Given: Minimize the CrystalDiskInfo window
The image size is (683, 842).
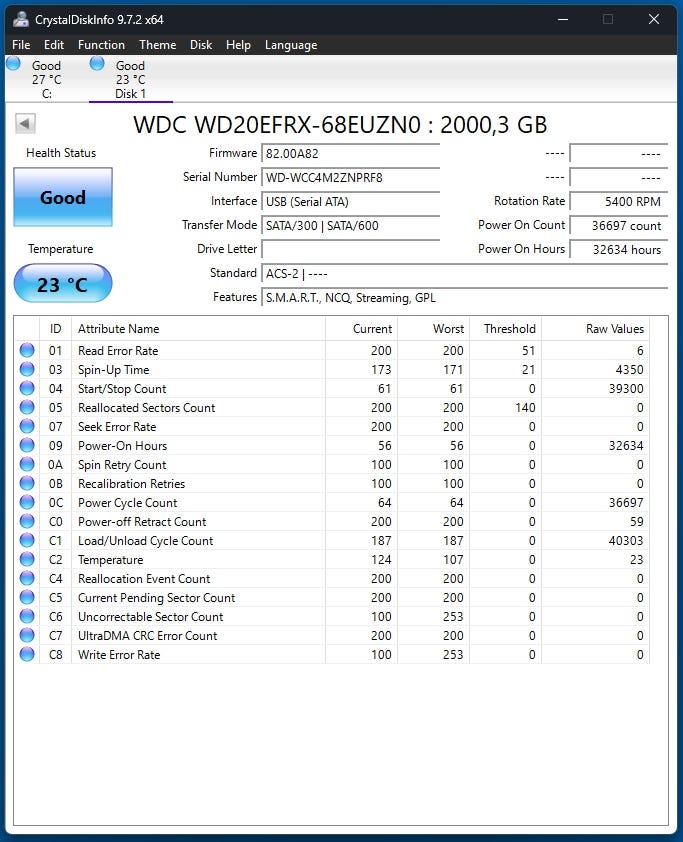Looking at the screenshot, I should click(x=563, y=19).
